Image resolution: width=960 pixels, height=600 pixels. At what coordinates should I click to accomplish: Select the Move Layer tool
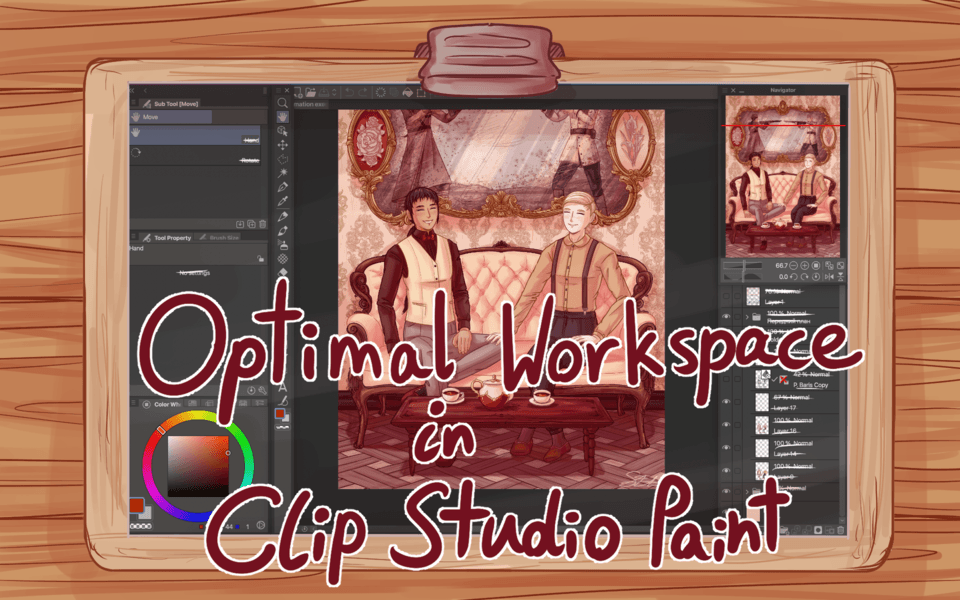(283, 144)
